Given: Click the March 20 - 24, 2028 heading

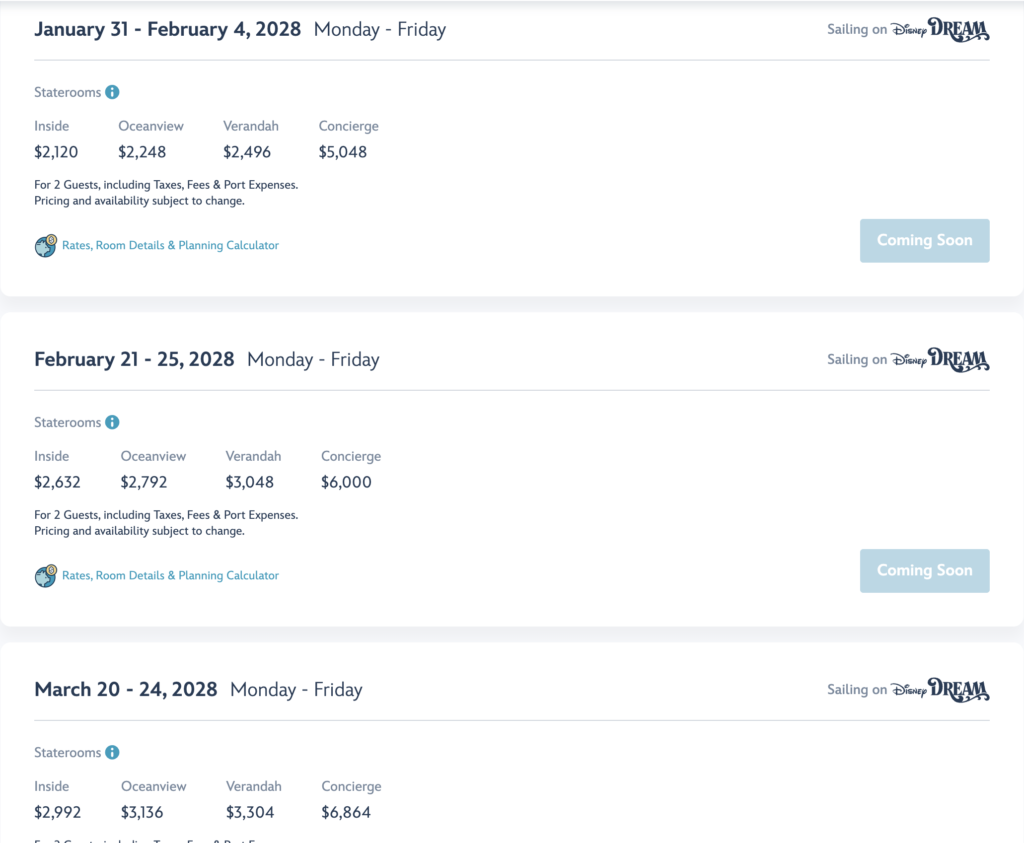Looking at the screenshot, I should 125,690.
